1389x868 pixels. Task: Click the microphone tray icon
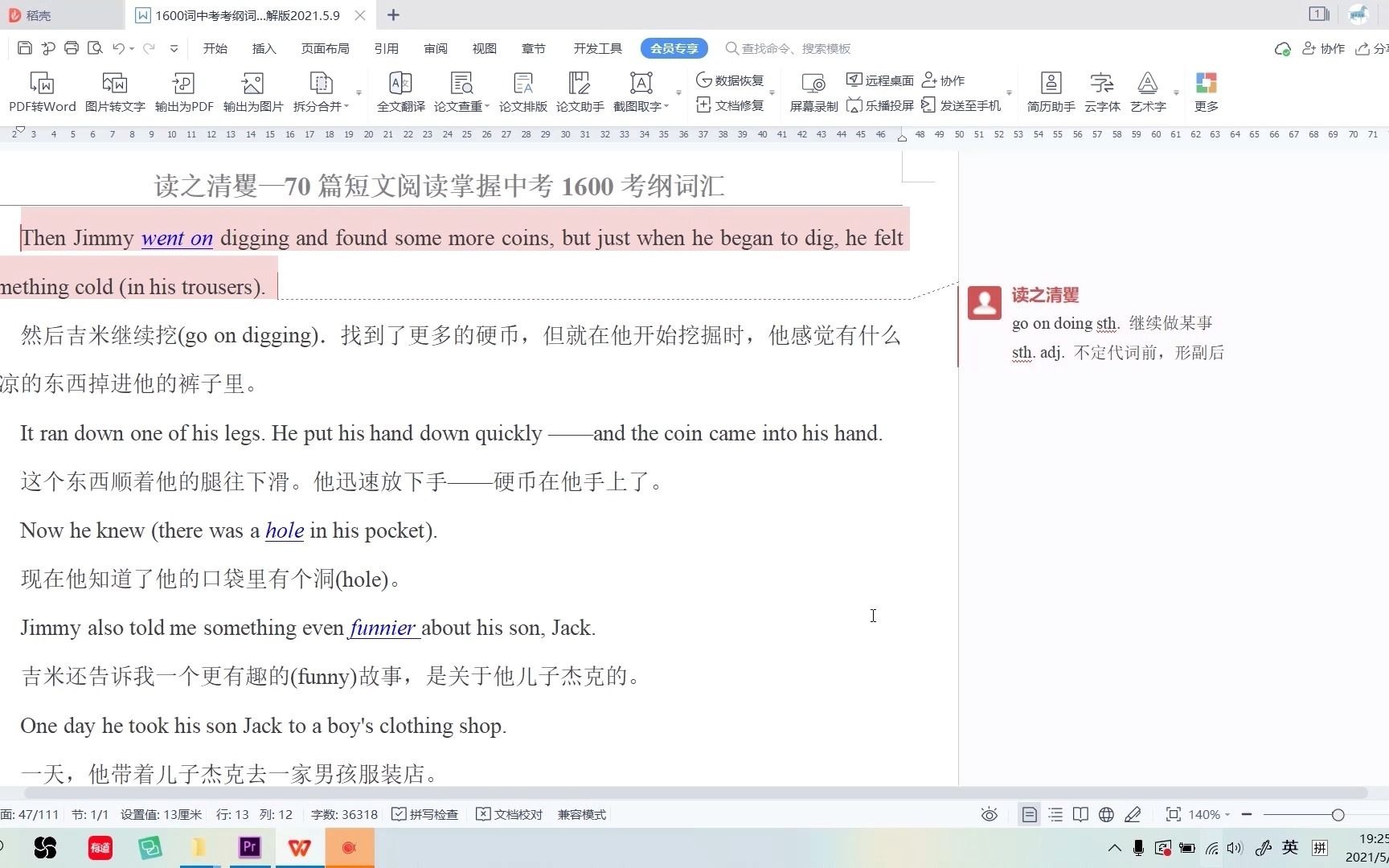point(1138,848)
